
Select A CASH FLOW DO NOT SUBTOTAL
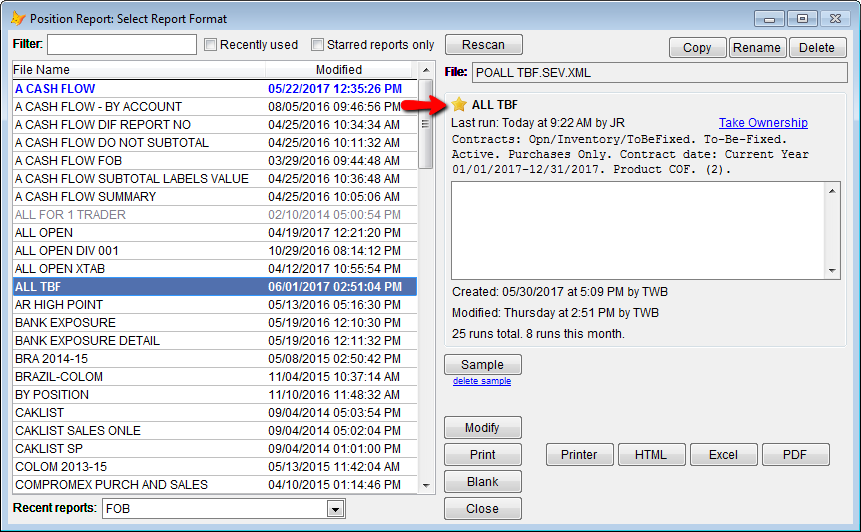(x=215, y=143)
